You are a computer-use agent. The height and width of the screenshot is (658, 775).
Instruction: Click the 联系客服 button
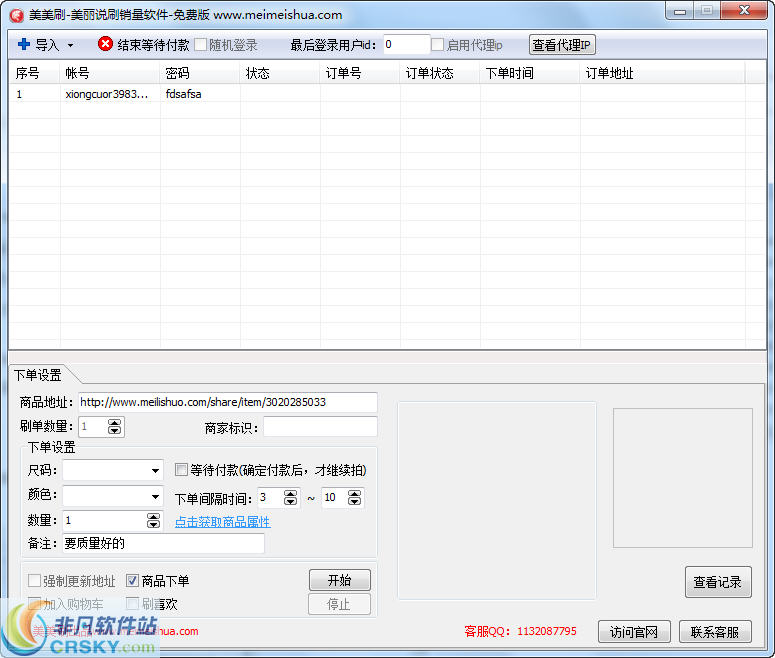coord(715,632)
